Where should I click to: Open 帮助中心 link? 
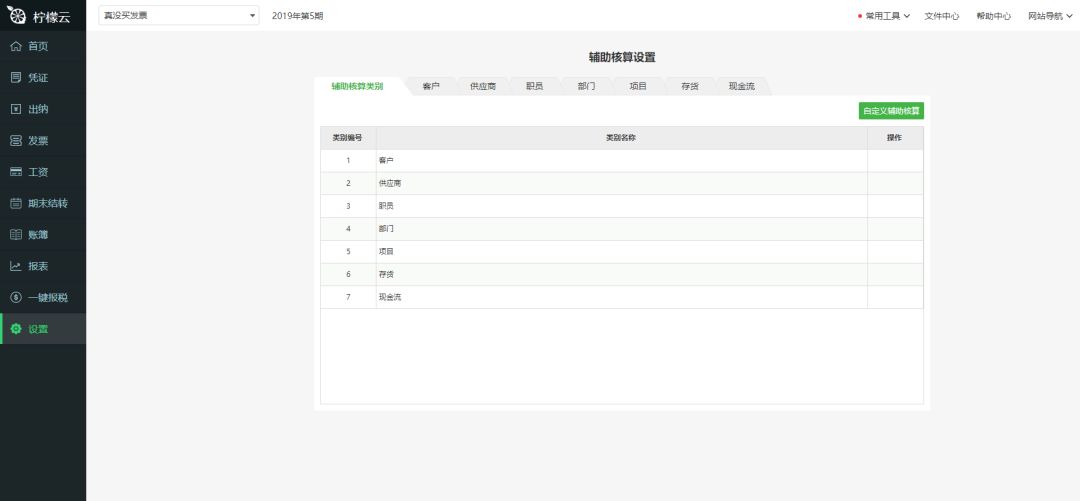click(993, 16)
